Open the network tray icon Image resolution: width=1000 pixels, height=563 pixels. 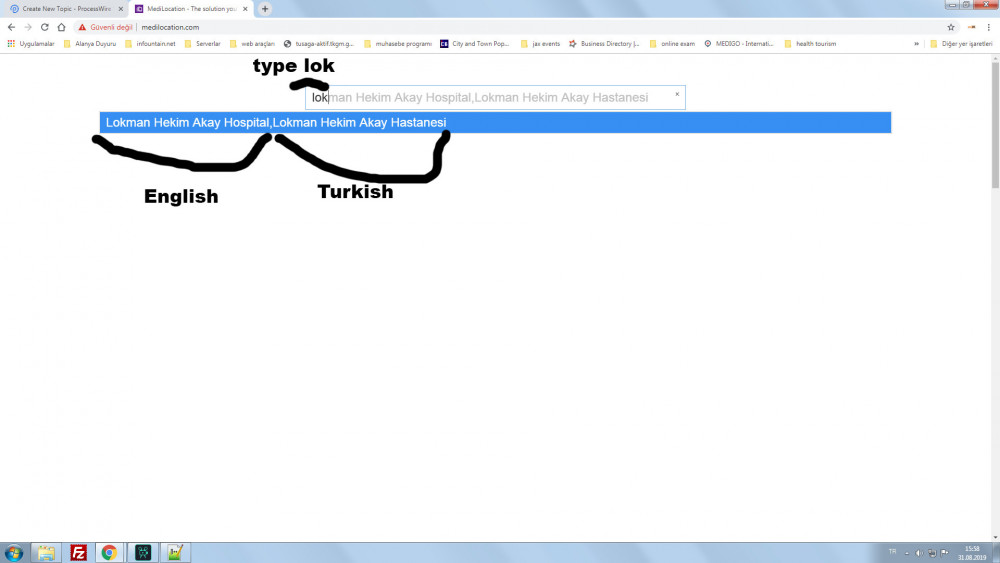click(x=932, y=553)
